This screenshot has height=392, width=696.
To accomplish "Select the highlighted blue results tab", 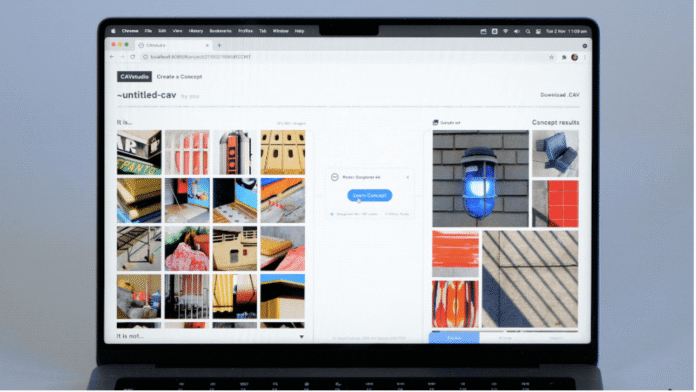I will pos(454,338).
